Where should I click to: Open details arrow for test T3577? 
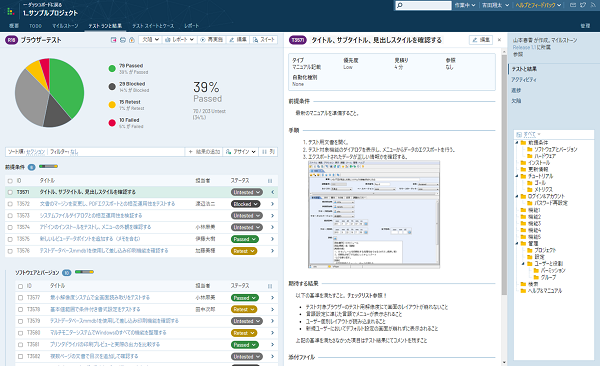click(x=272, y=297)
